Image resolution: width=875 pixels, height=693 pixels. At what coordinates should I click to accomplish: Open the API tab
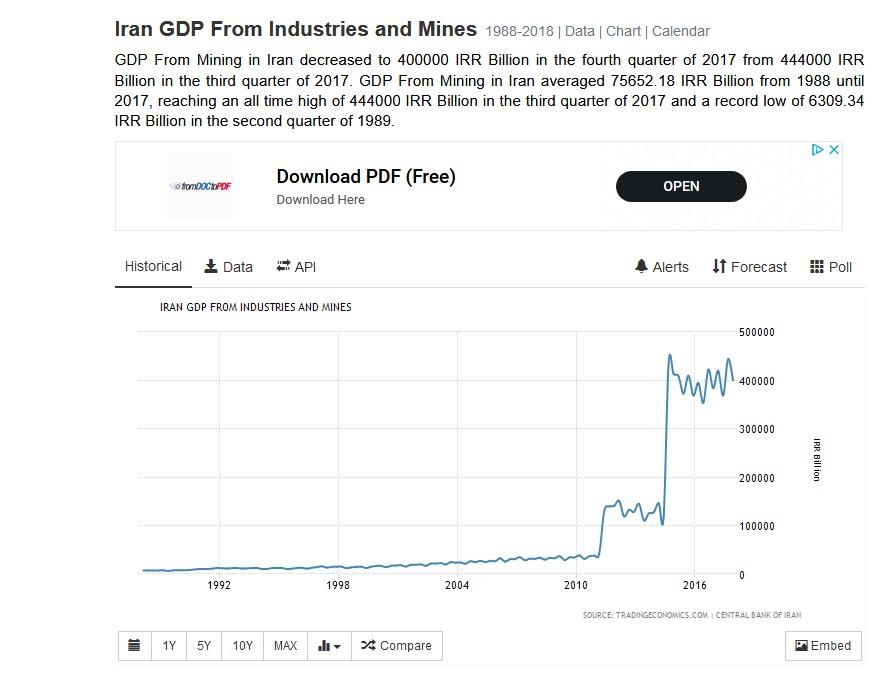point(296,267)
